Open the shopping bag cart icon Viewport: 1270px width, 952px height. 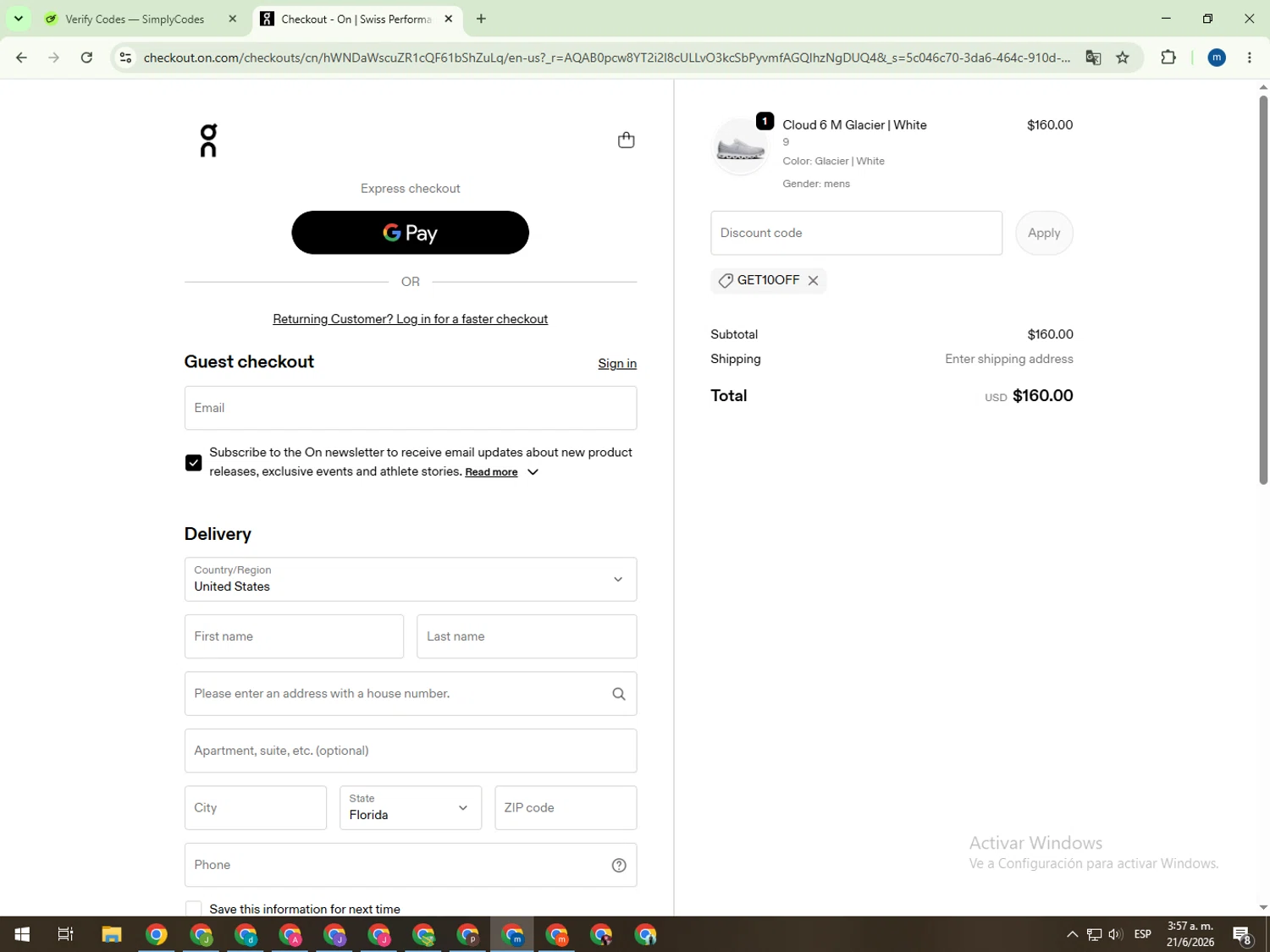626,140
